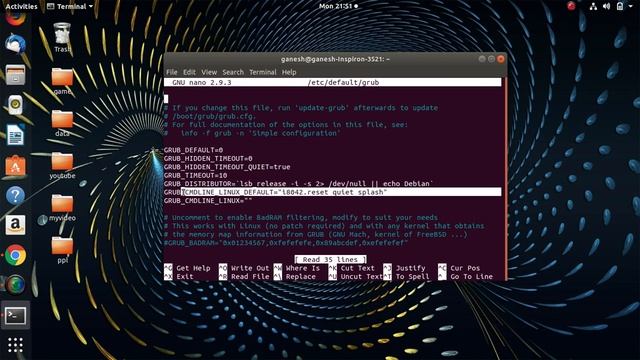Open Google Chrome from the dock
The width and height of the screenshot is (640, 360).
16,255
